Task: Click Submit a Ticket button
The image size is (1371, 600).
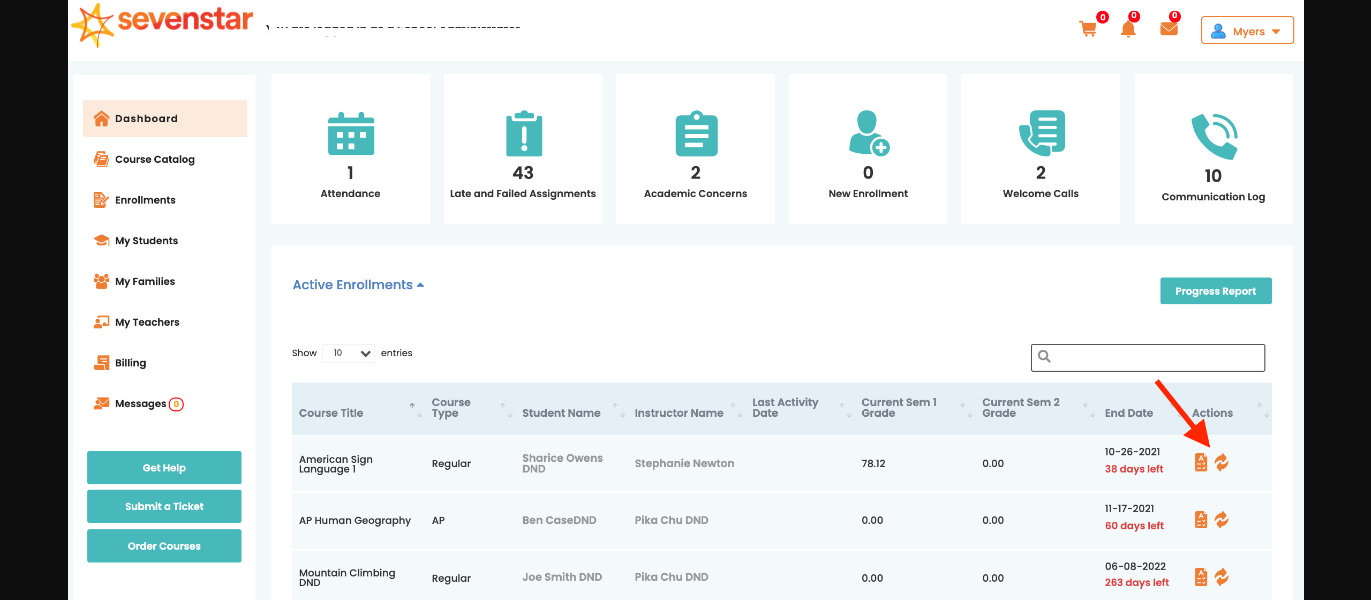Action: click(164, 506)
